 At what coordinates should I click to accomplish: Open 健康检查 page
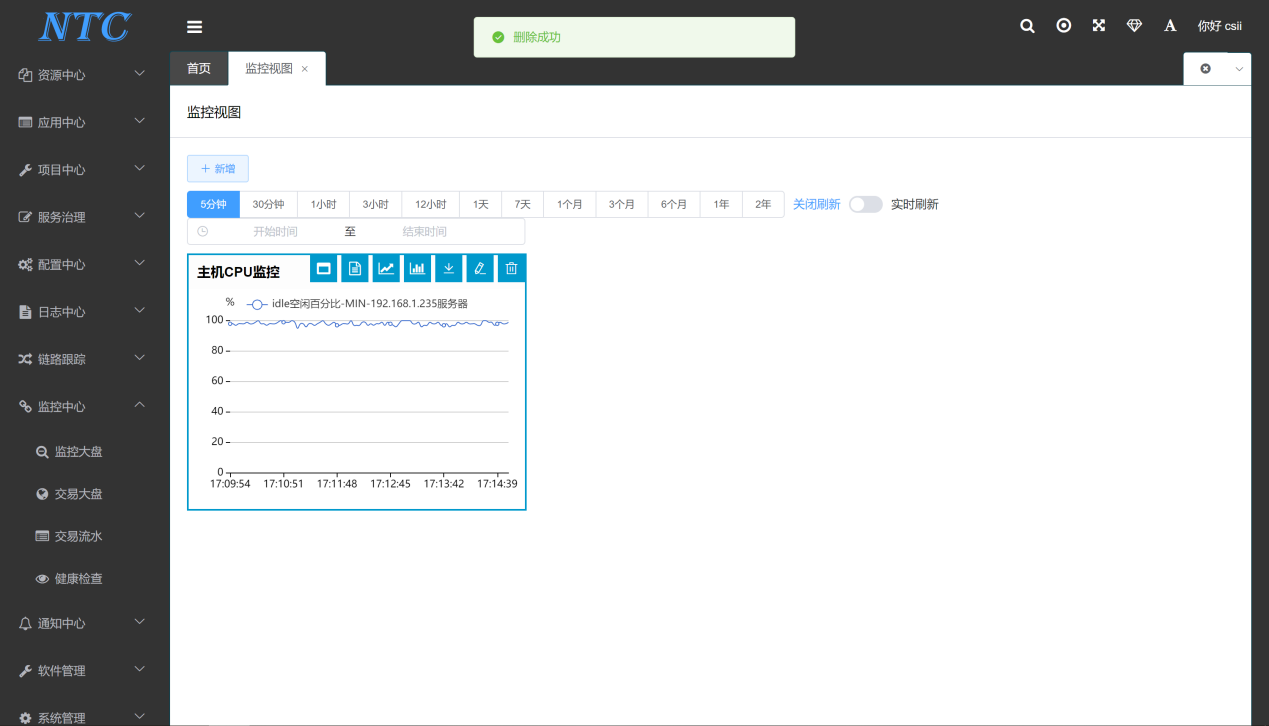coord(85,579)
